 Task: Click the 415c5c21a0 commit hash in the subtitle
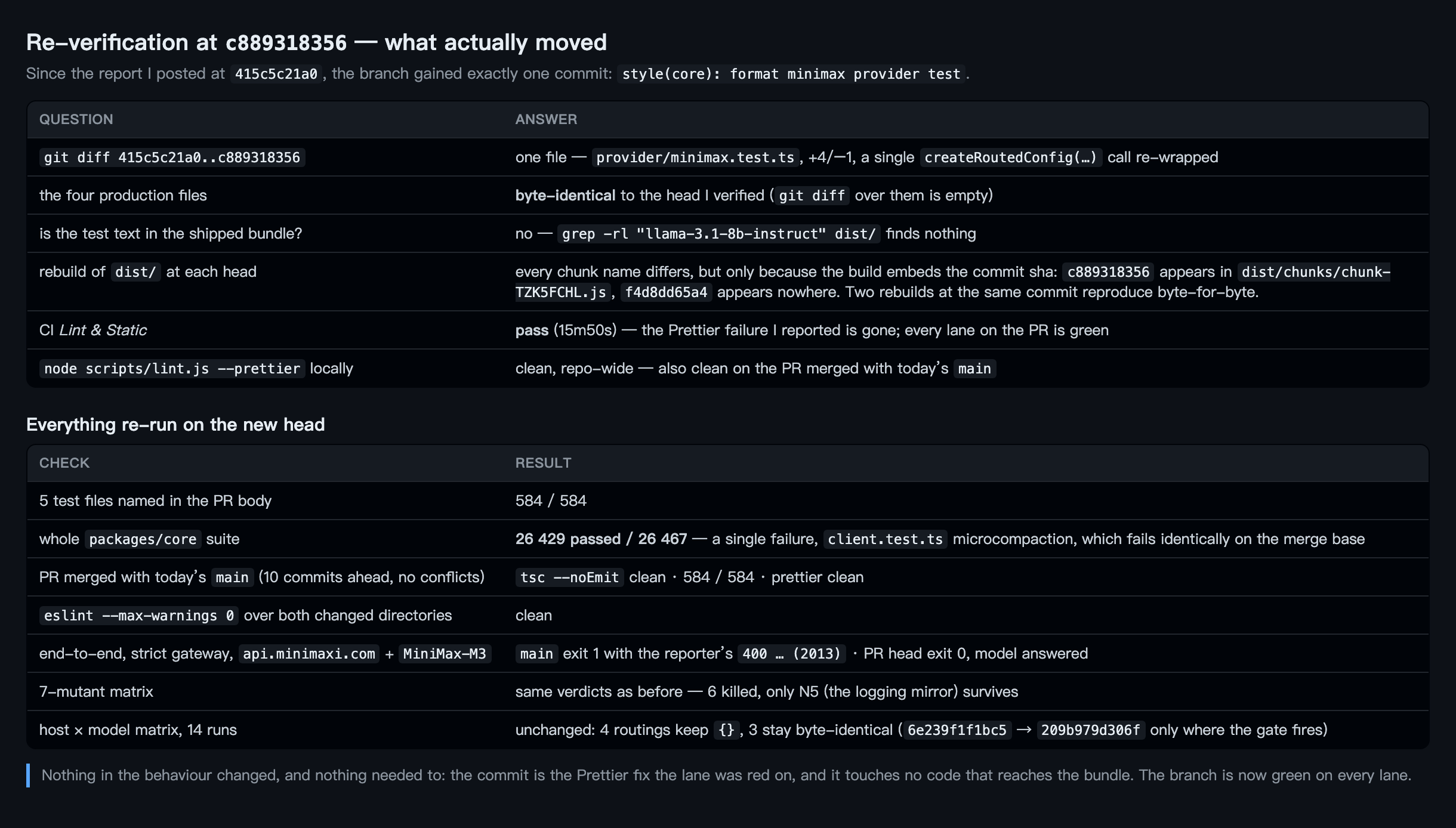[x=276, y=74]
